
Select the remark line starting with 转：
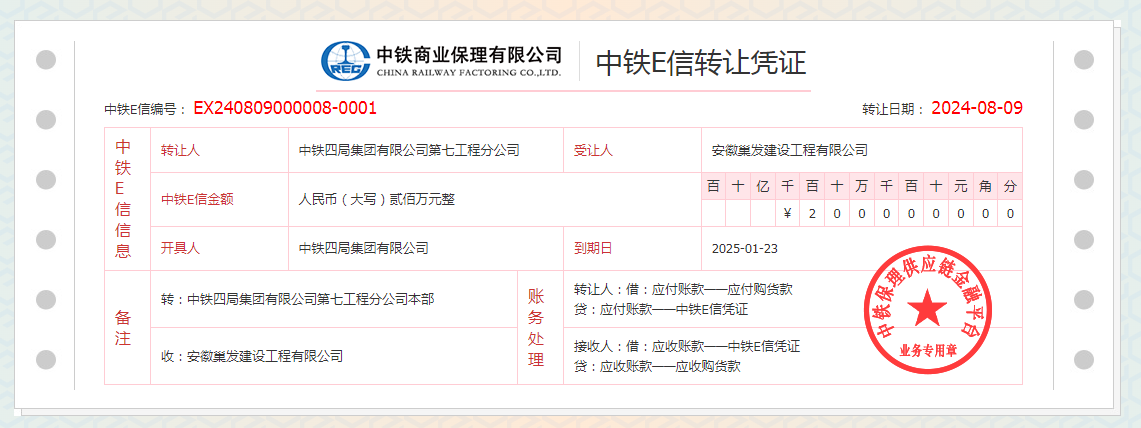[297, 298]
